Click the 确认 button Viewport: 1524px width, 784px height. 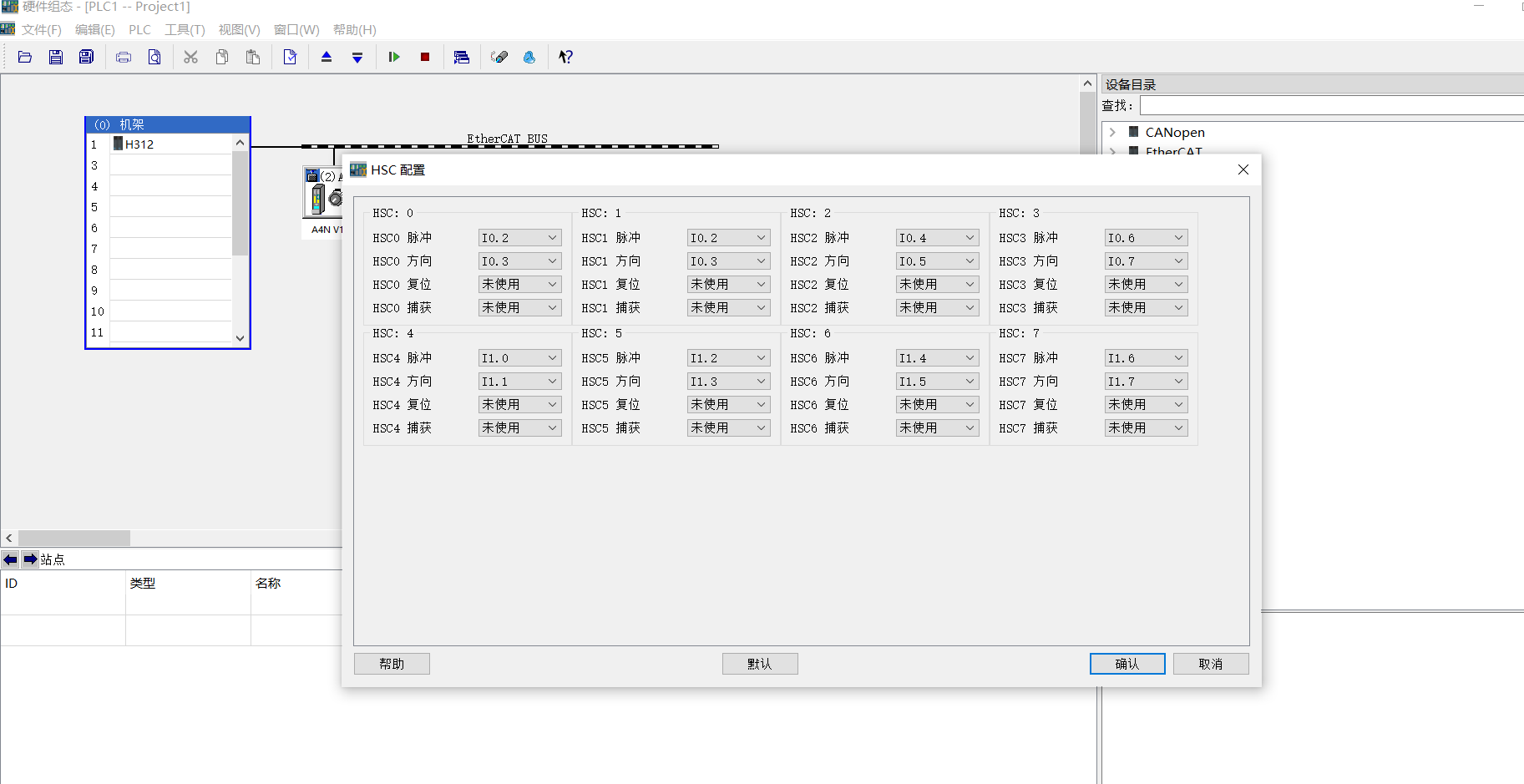coord(1127,664)
